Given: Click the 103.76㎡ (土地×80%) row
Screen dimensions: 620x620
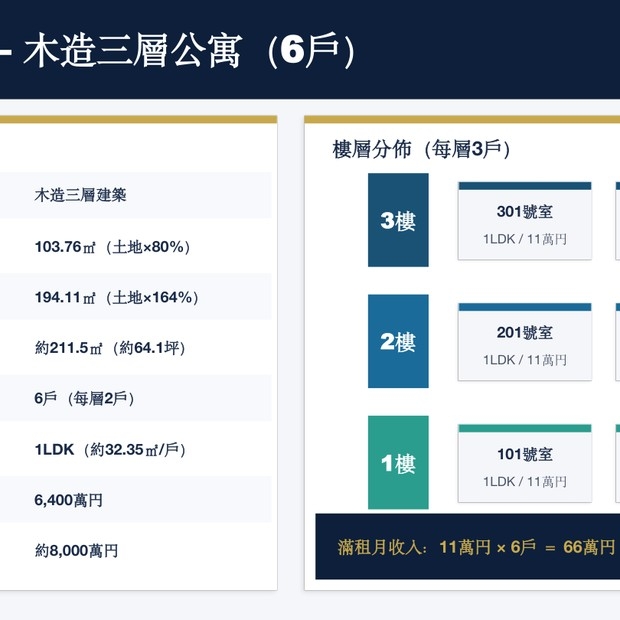Looking at the screenshot, I should pyautogui.click(x=136, y=247).
